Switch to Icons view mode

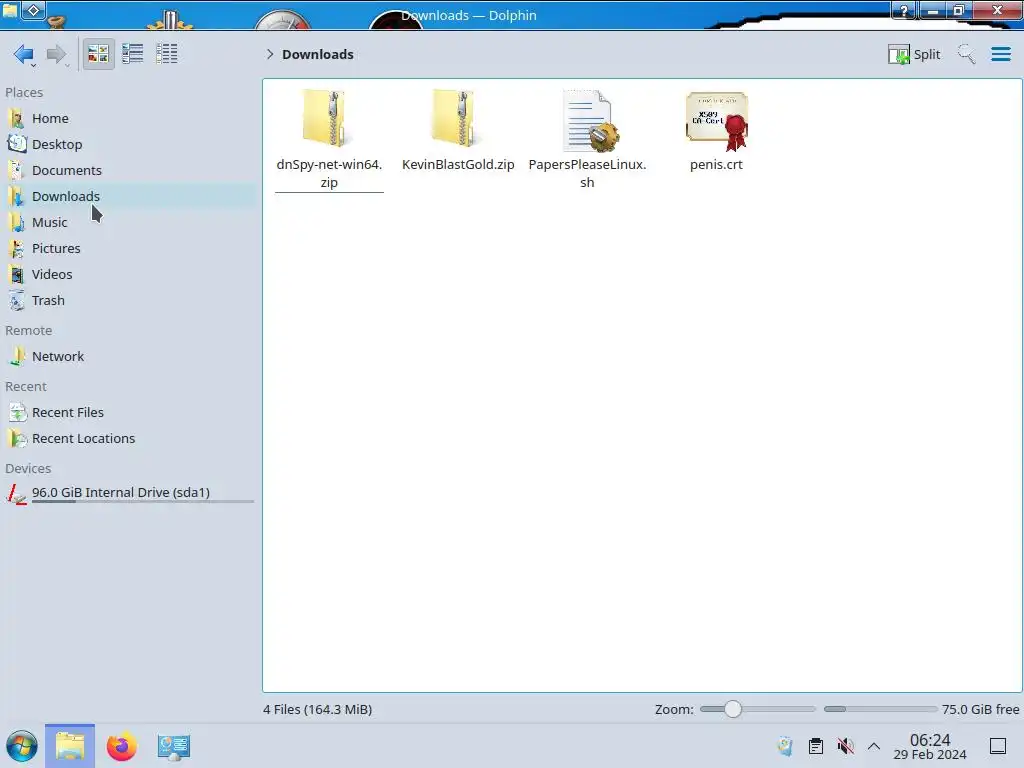pyautogui.click(x=98, y=54)
